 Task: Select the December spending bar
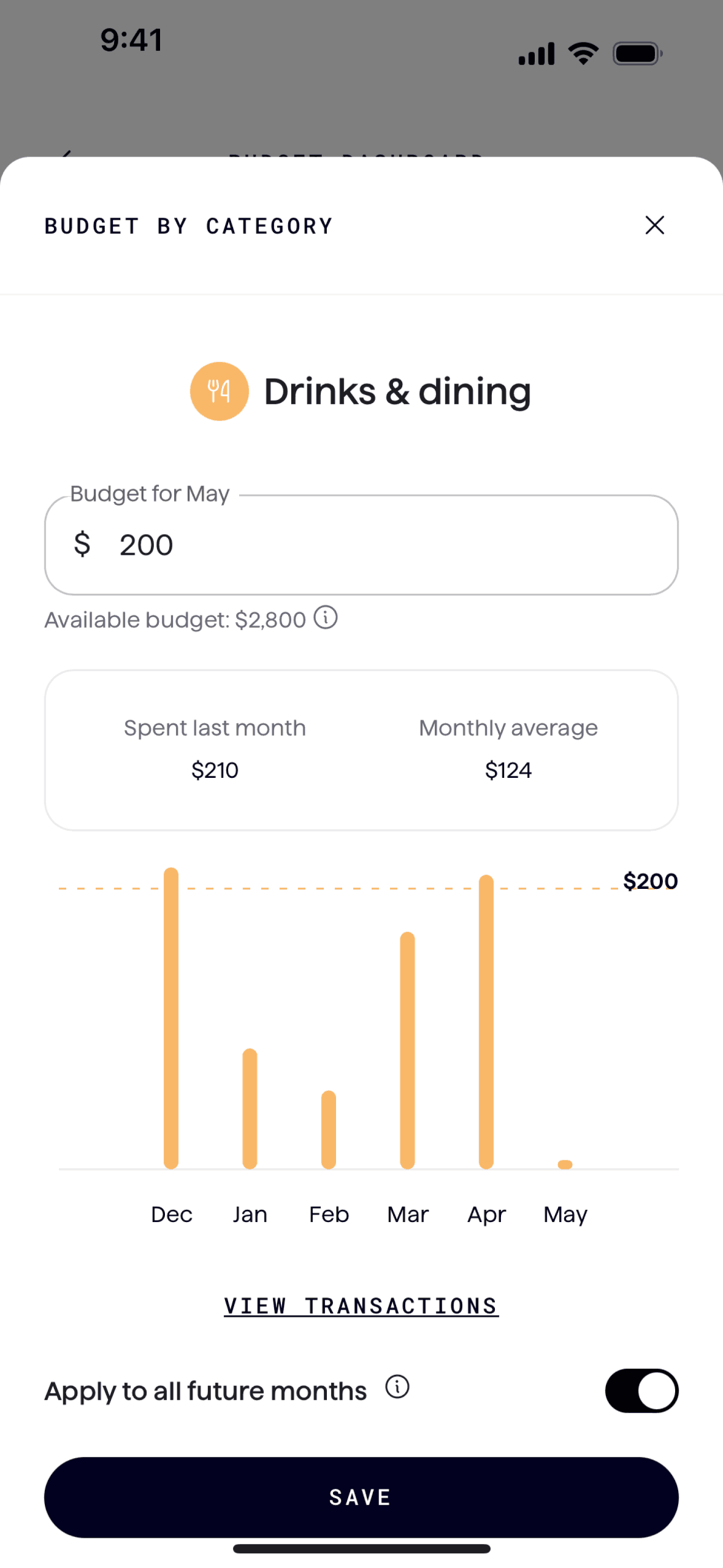171,1017
